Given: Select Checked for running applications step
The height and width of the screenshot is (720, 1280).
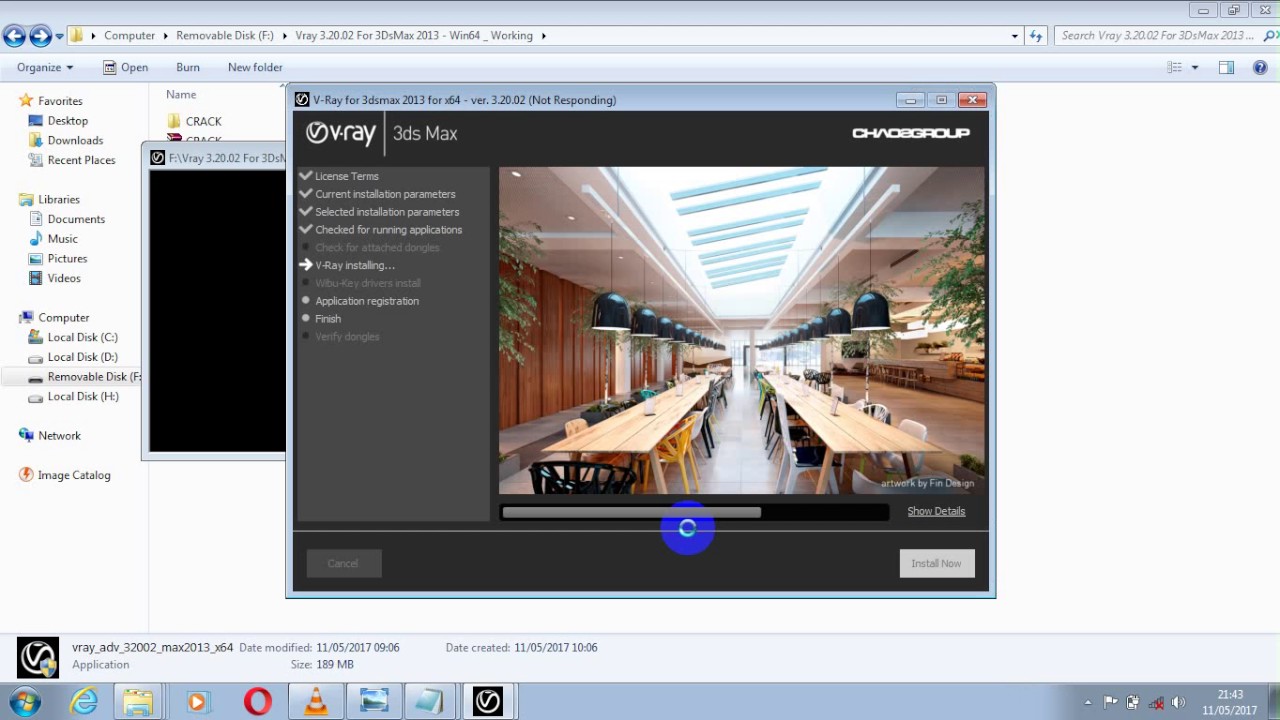Looking at the screenshot, I should pos(388,230).
